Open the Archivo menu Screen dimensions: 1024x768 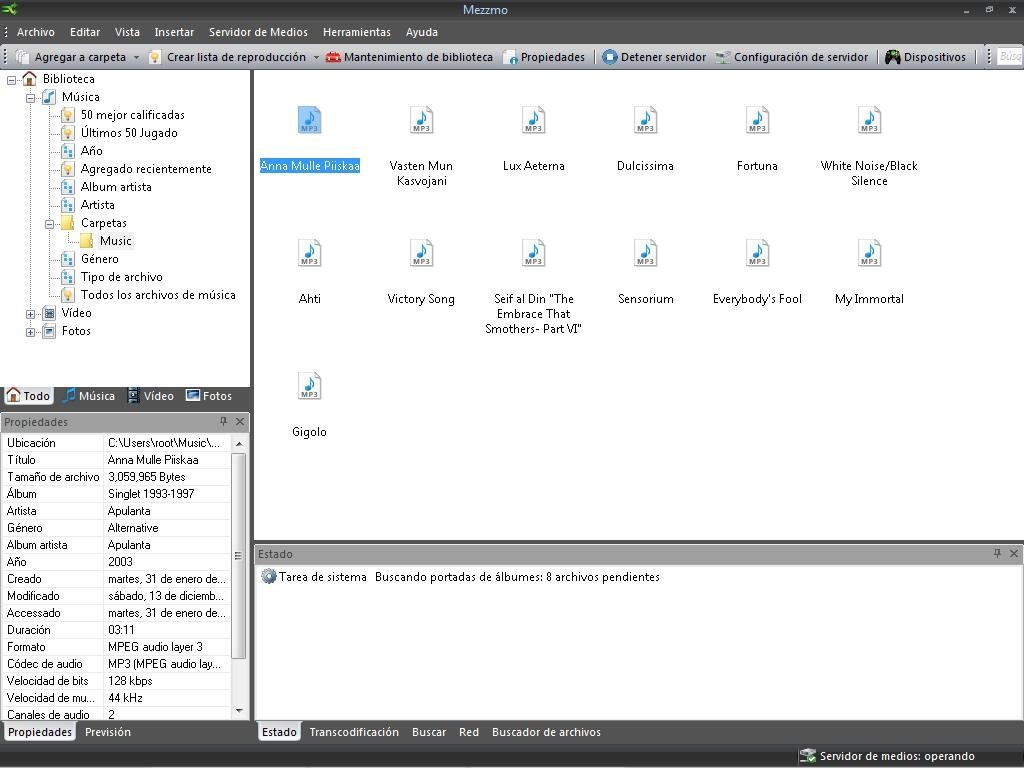pos(36,32)
